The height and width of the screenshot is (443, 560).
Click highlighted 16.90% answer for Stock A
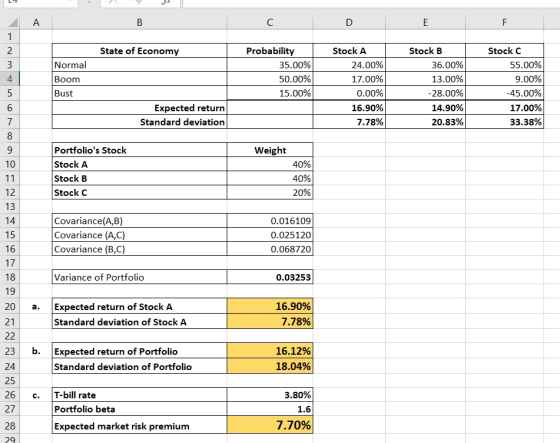[270, 306]
